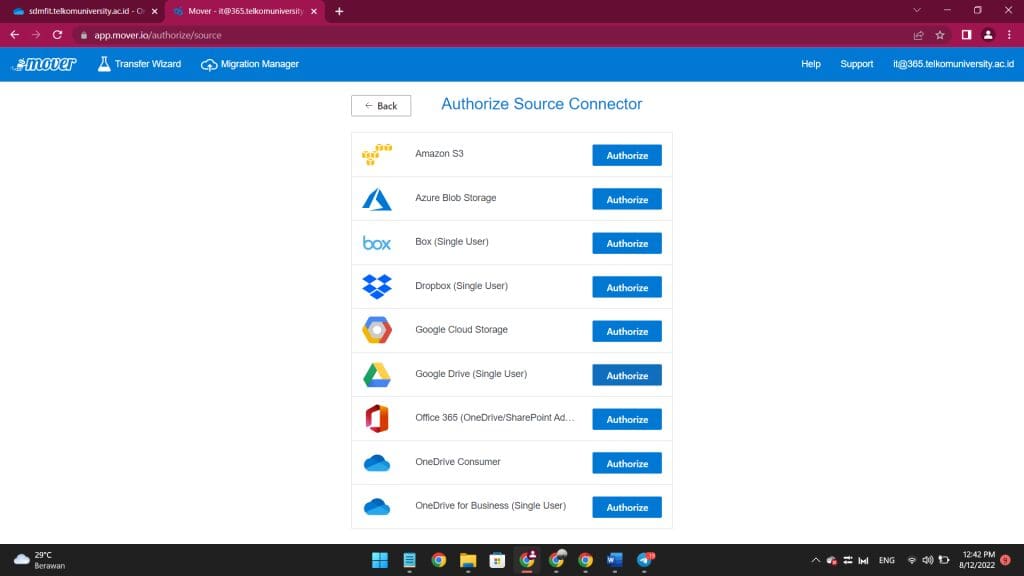The image size is (1024, 576).
Task: Authorize the Box (Single User) connector
Action: 627,243
